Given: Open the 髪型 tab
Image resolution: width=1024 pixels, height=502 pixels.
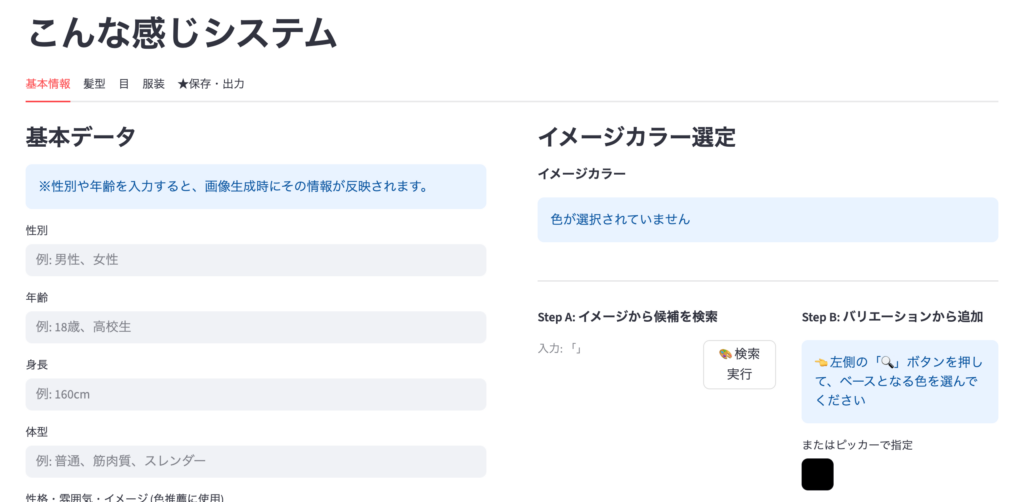Looking at the screenshot, I should tap(94, 84).
